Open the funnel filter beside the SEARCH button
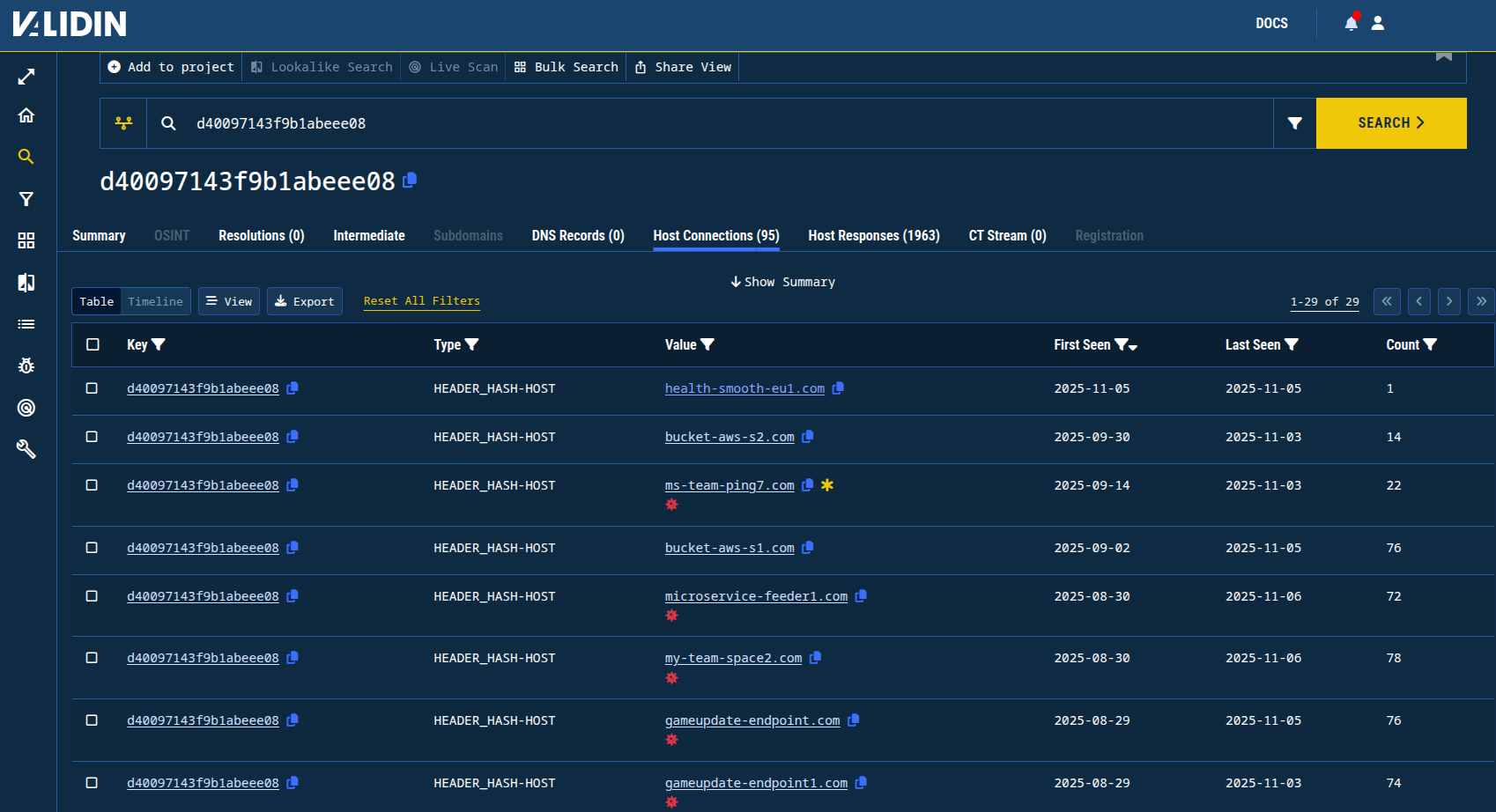The height and width of the screenshot is (812, 1496). 1293,123
